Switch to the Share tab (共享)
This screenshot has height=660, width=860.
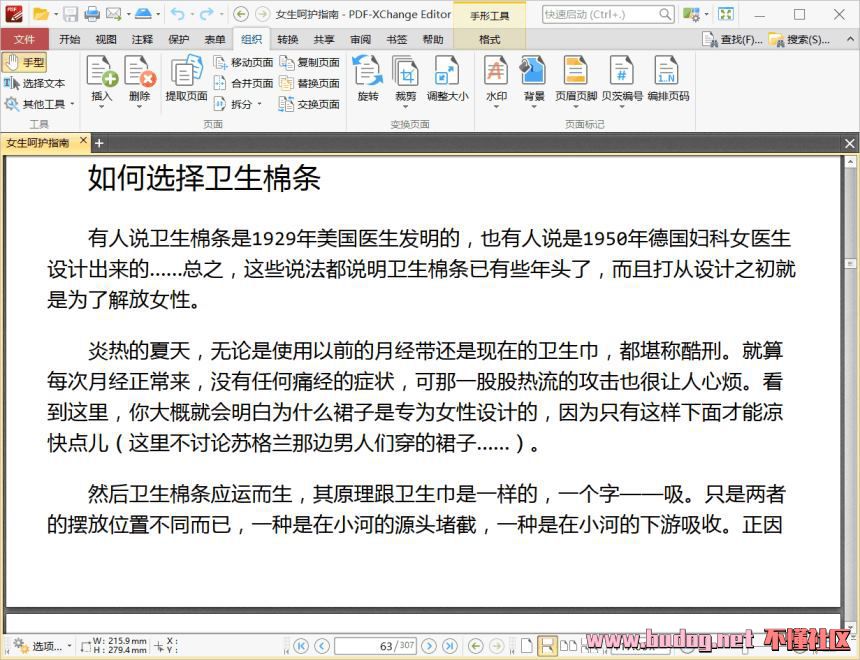tap(324, 40)
